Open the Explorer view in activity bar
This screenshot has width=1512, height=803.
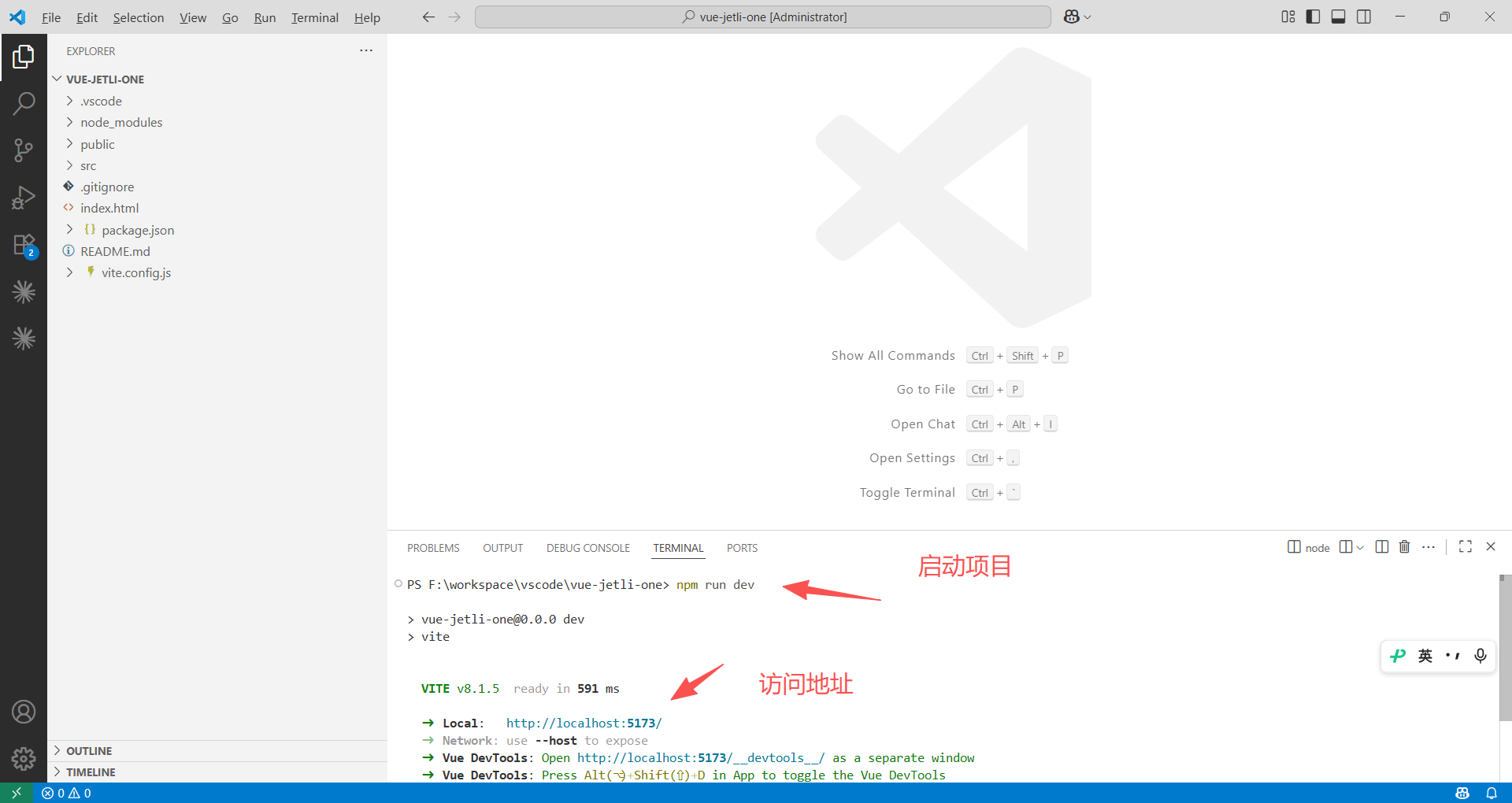24,57
